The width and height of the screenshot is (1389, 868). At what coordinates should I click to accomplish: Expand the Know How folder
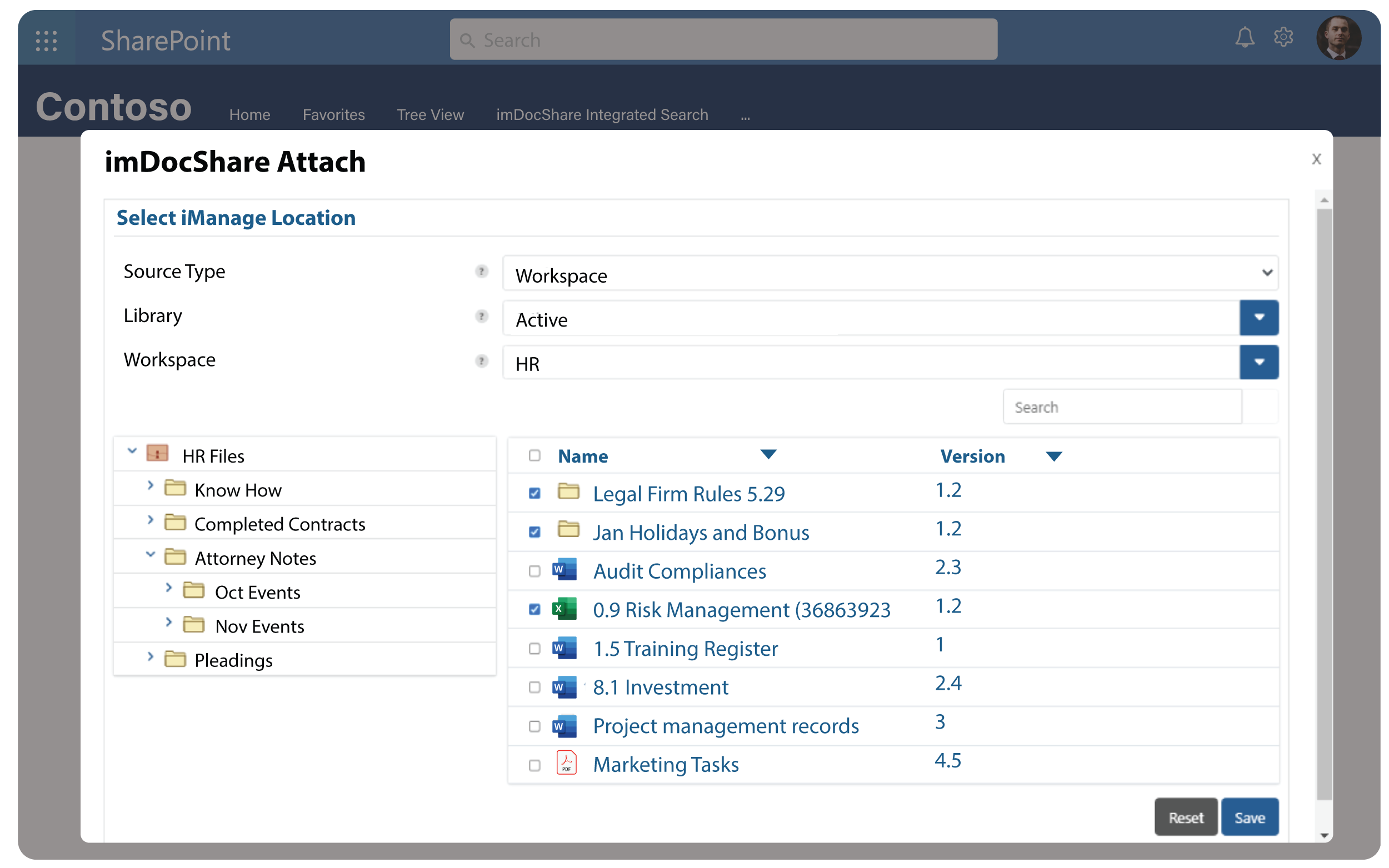pyautogui.click(x=151, y=485)
